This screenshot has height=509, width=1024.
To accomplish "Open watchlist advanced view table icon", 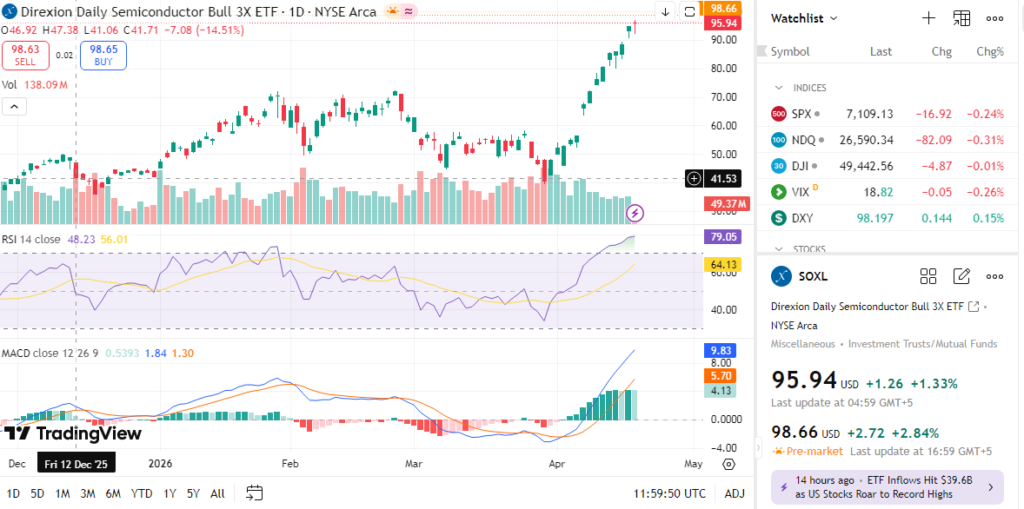I will coord(961,18).
